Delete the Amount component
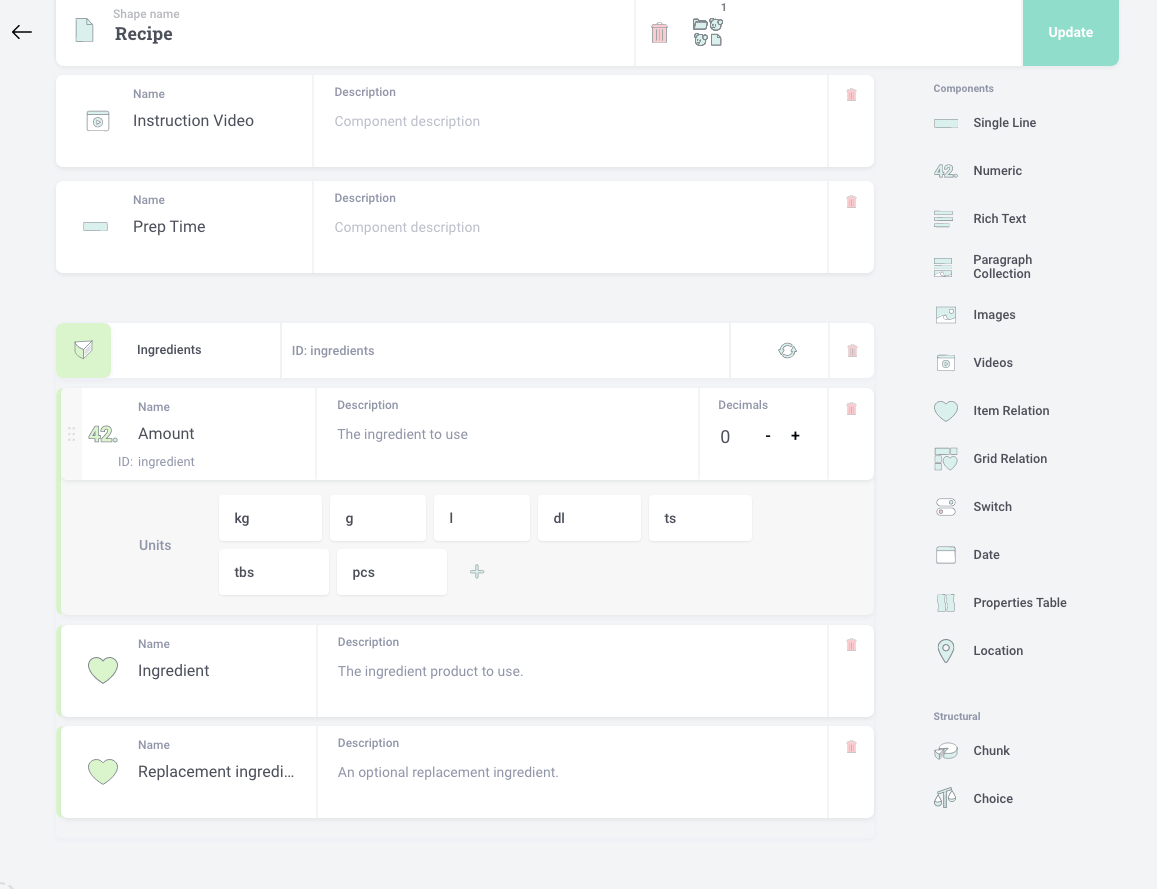Image resolution: width=1157 pixels, height=889 pixels. coord(851,409)
